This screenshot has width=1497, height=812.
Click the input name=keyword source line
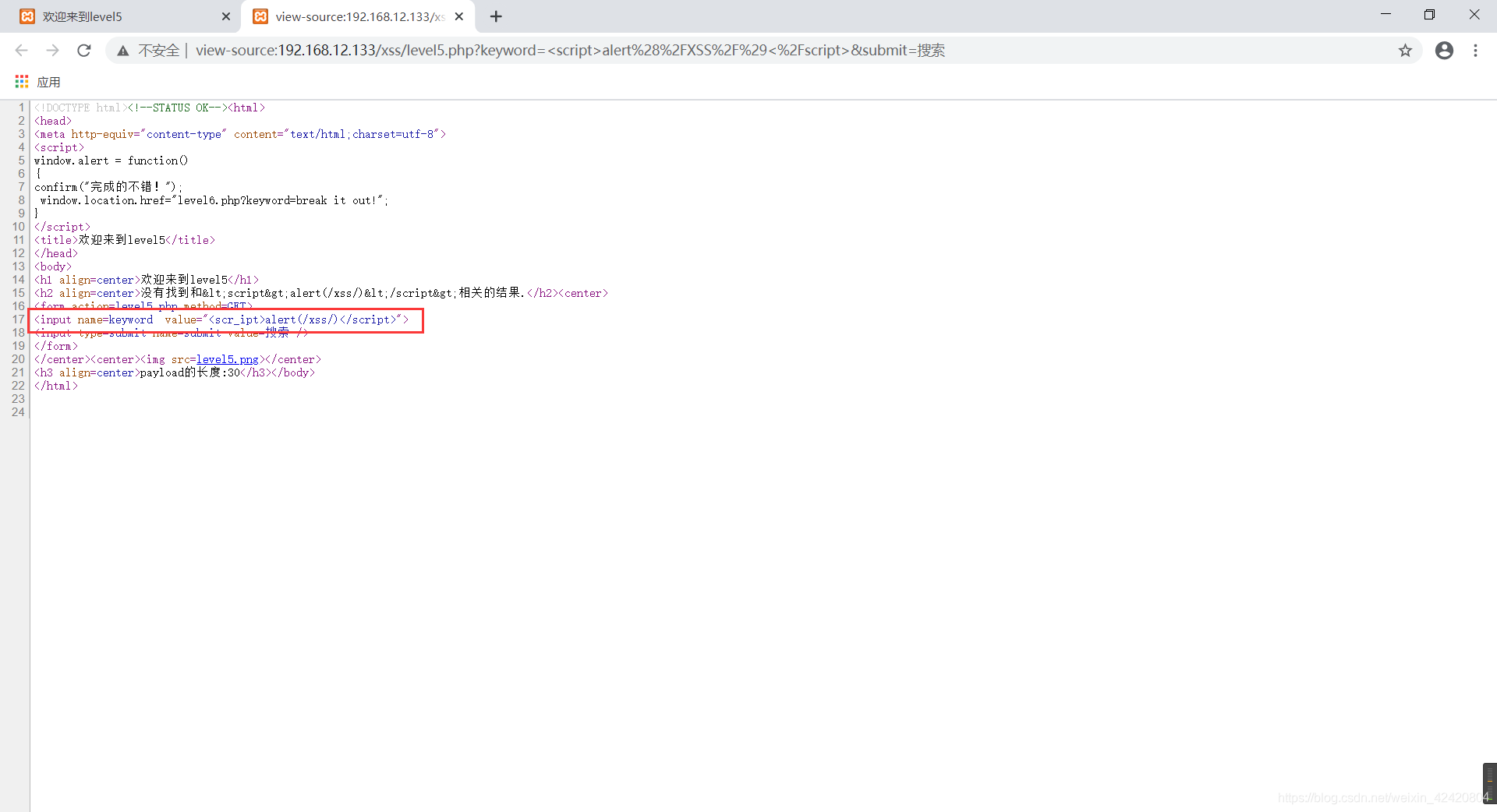pos(221,320)
